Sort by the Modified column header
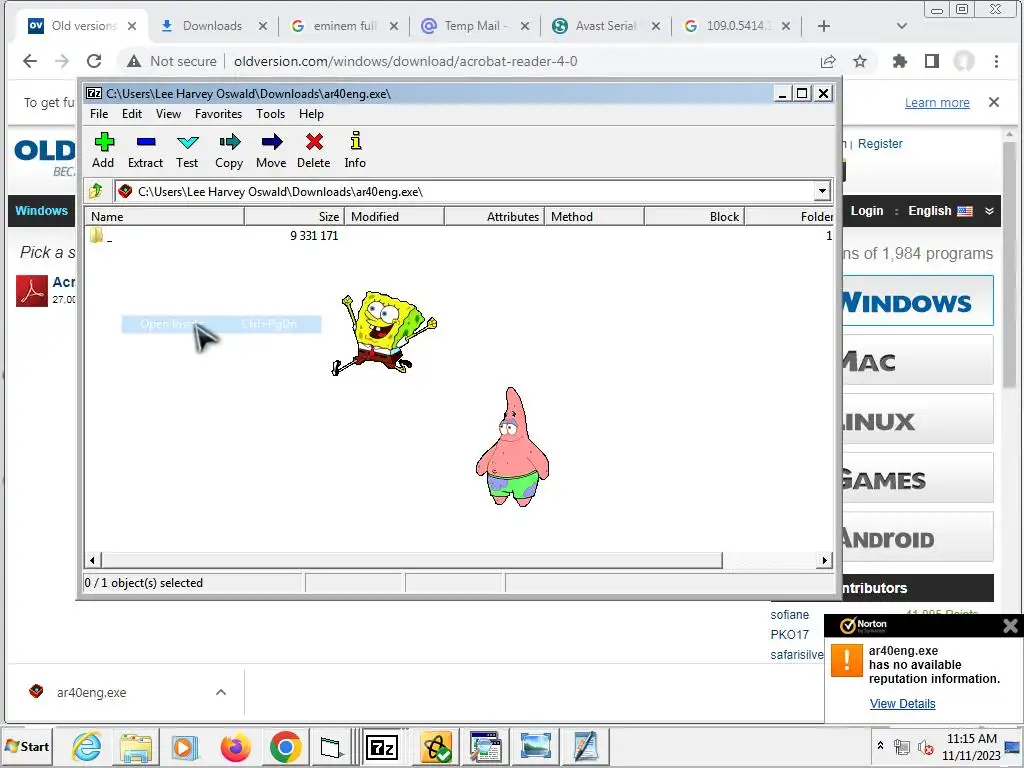 394,216
